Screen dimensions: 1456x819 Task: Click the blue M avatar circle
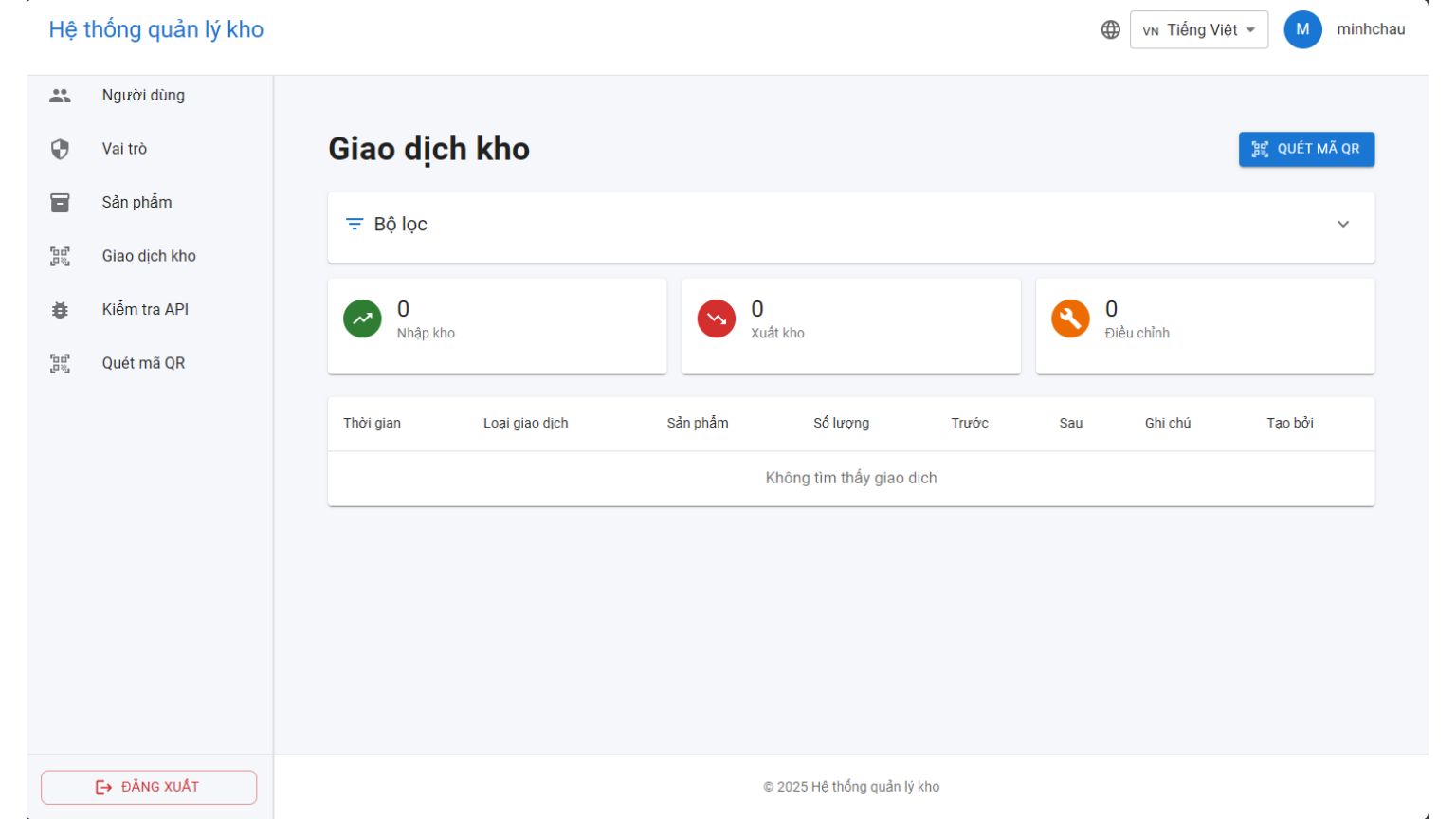[1303, 29]
